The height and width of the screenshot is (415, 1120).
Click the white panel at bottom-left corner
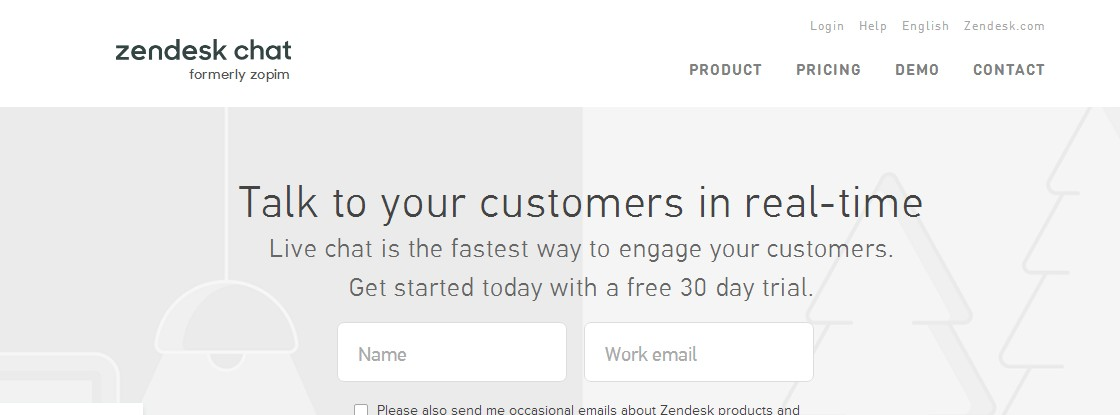70,409
